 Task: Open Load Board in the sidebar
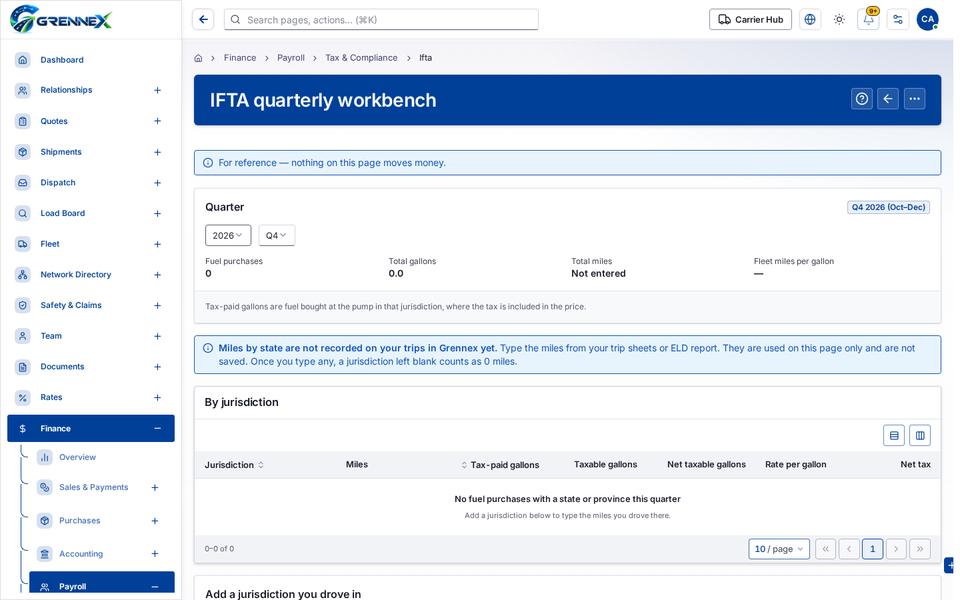click(x=91, y=213)
